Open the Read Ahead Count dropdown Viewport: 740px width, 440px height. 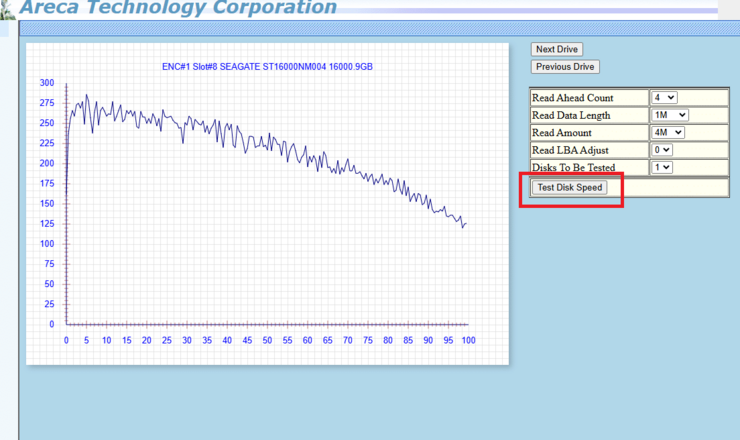pos(664,98)
